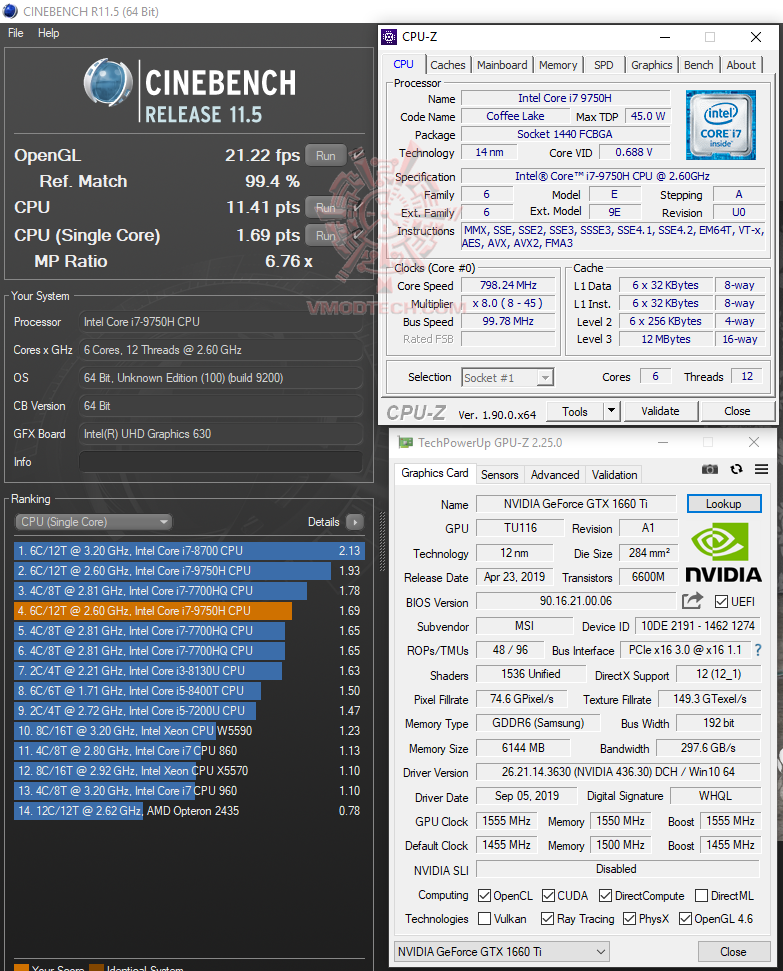
Task: Click the vertical panel divider grip in Cinebench
Action: pos(382,542)
